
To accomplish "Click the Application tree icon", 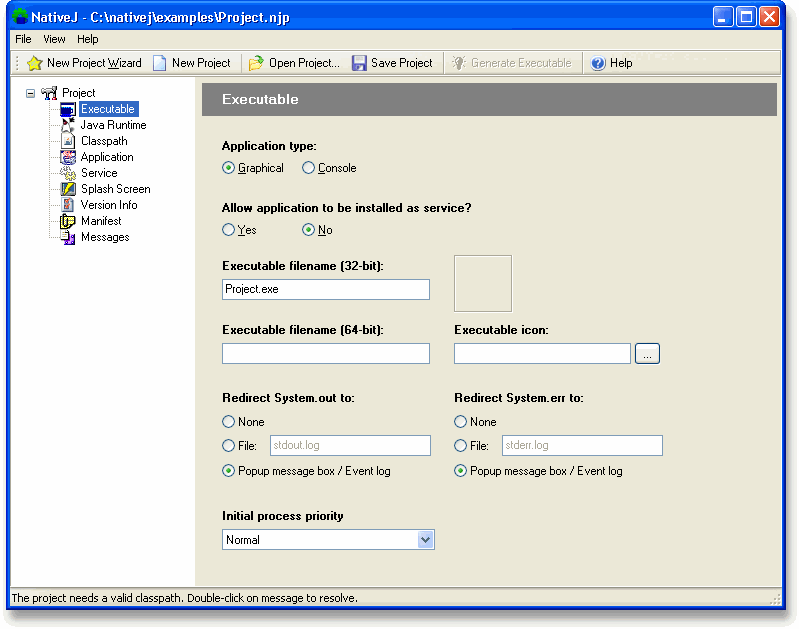I will (68, 157).
